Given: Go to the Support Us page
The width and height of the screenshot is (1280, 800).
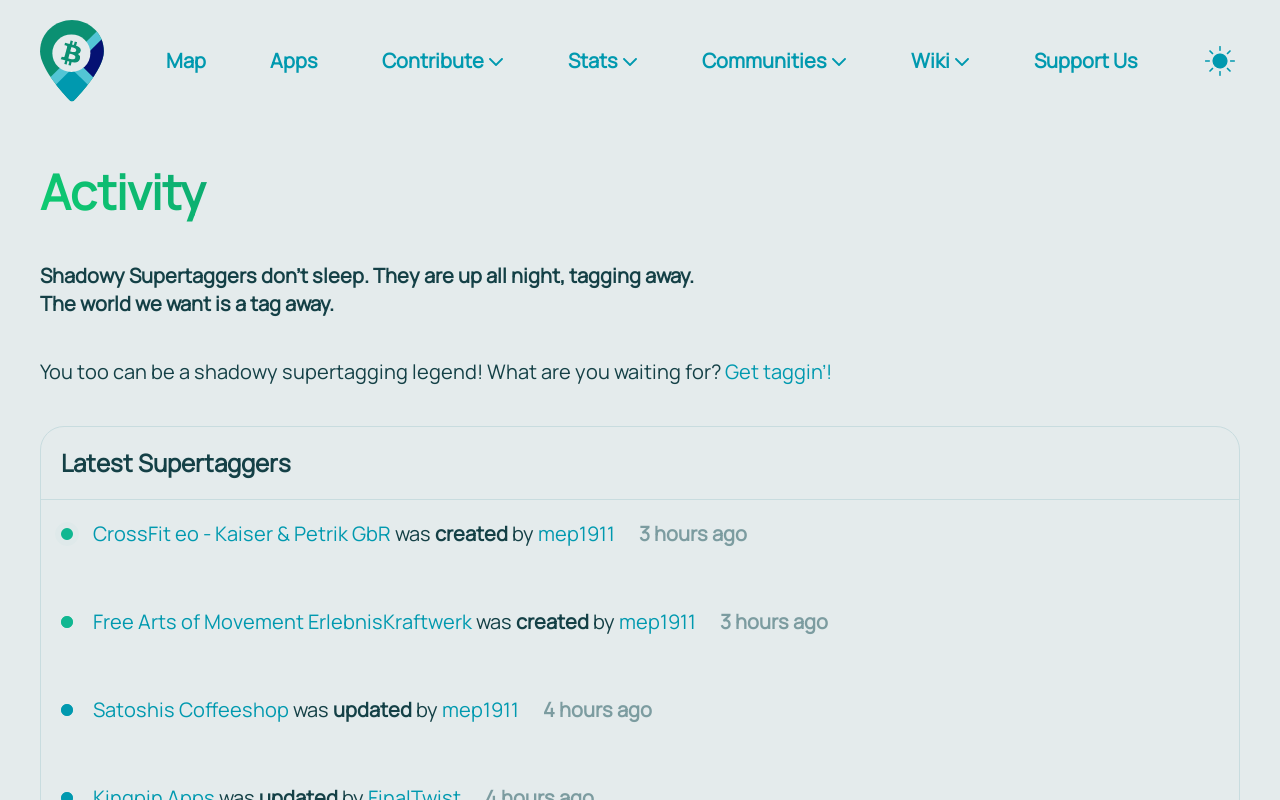Looking at the screenshot, I should 1086,61.
